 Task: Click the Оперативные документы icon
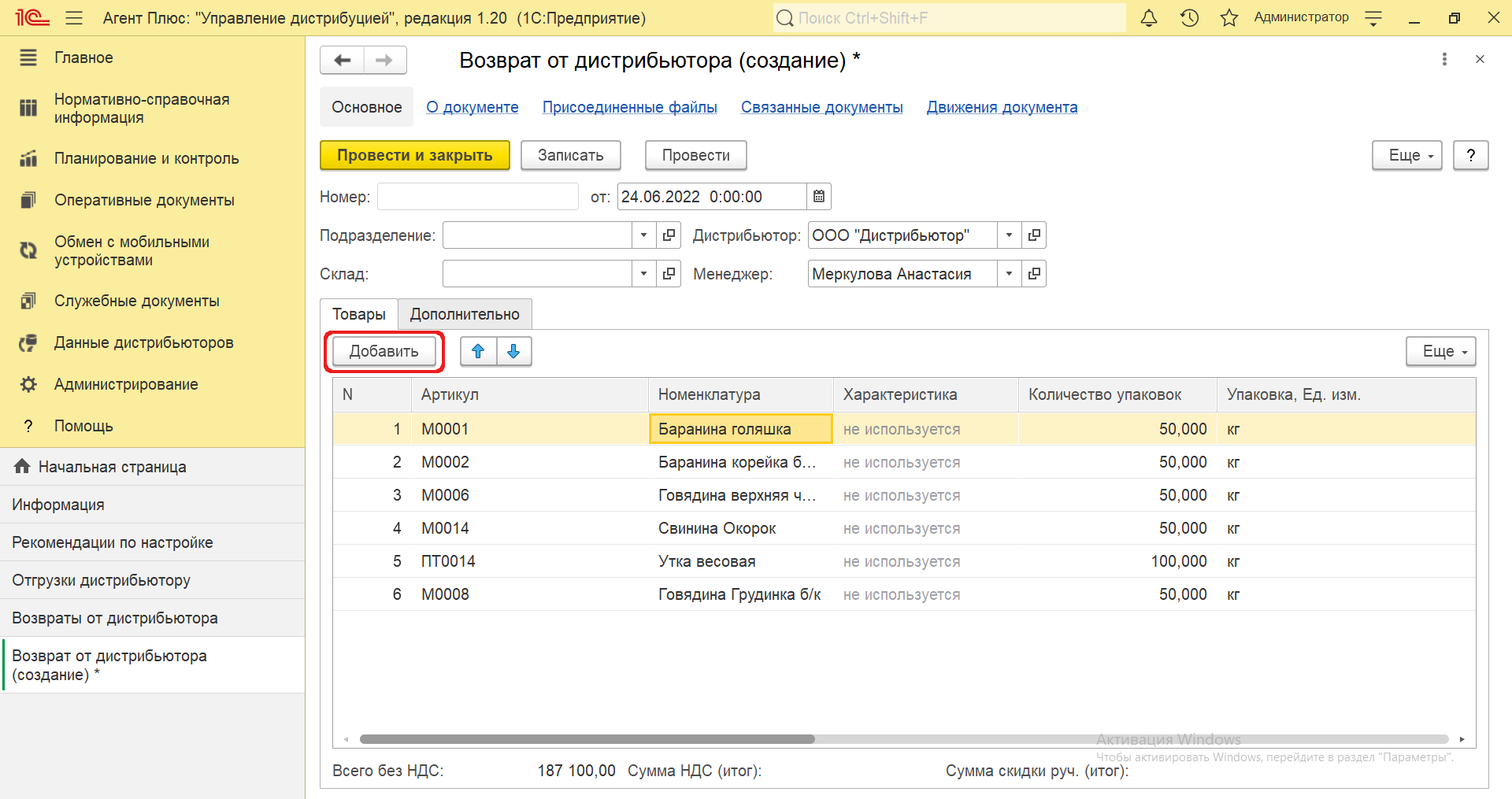(x=28, y=200)
